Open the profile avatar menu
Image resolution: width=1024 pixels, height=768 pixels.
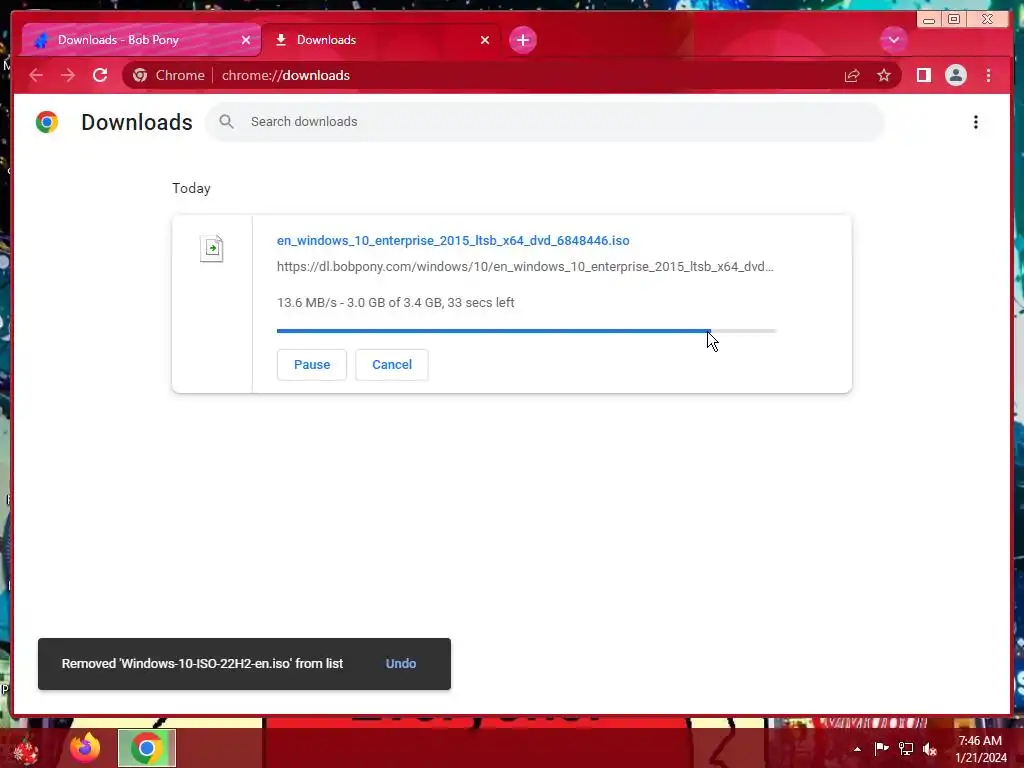point(955,76)
